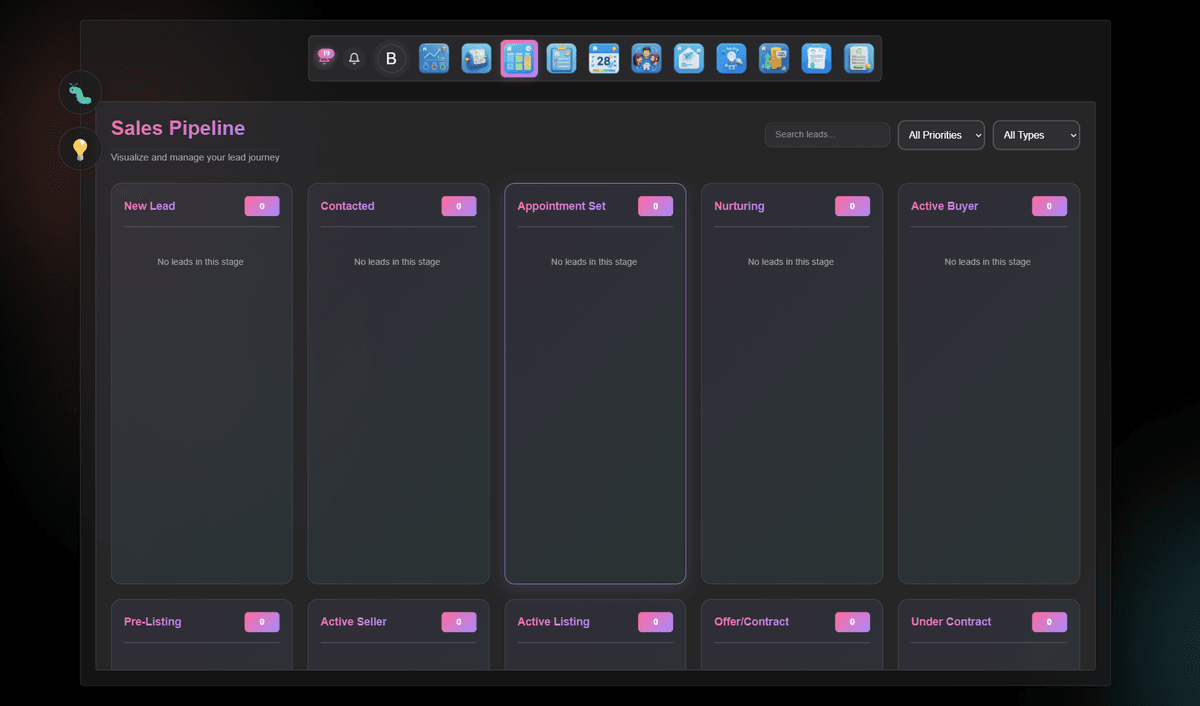Click the family contacts icon in the toolbar
This screenshot has width=1200, height=706.
pyautogui.click(x=646, y=58)
